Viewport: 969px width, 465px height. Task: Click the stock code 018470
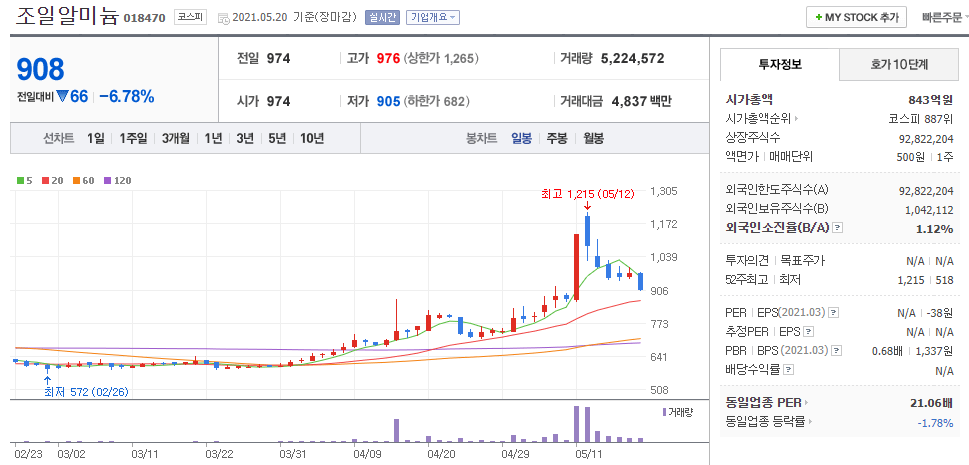tap(145, 18)
